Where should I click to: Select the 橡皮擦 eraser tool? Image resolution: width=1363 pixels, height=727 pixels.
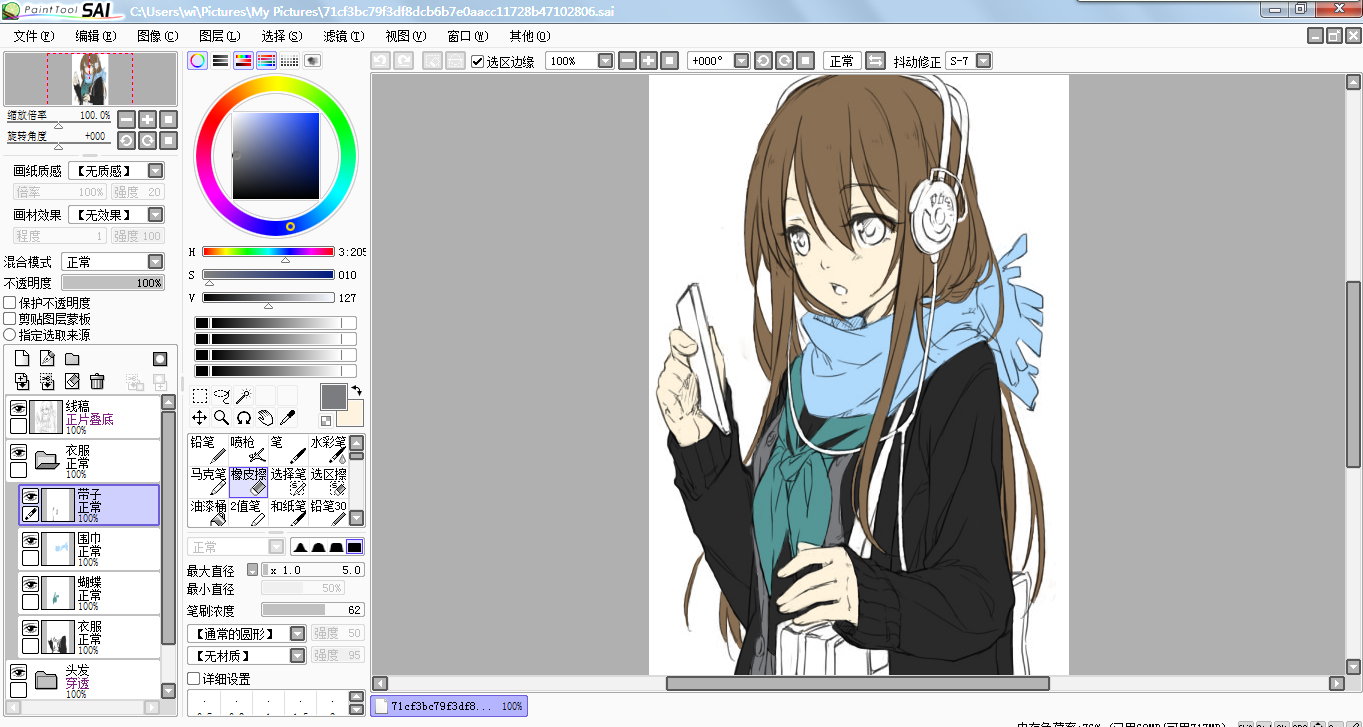pyautogui.click(x=248, y=481)
